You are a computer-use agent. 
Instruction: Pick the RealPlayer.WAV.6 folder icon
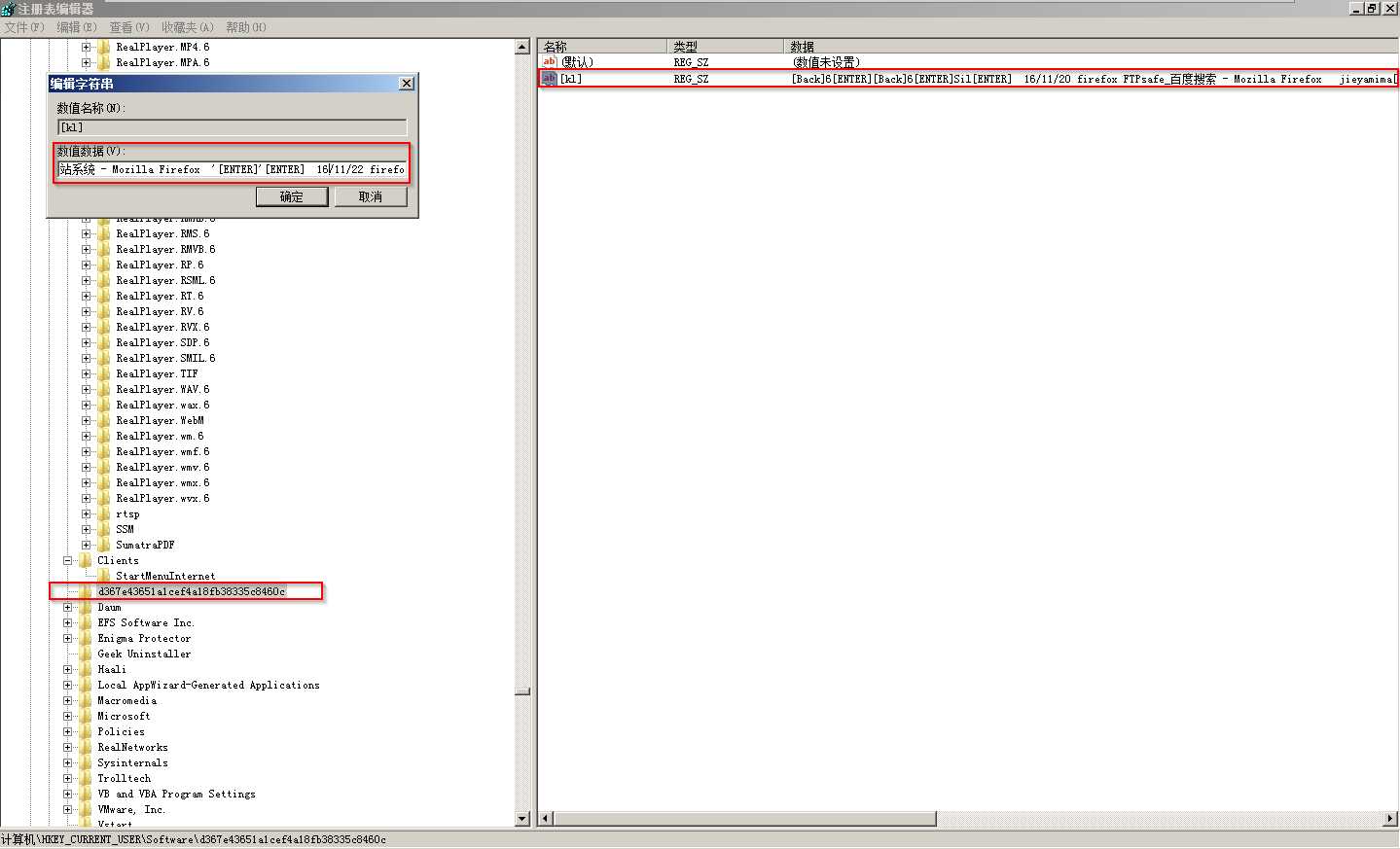[x=104, y=389]
